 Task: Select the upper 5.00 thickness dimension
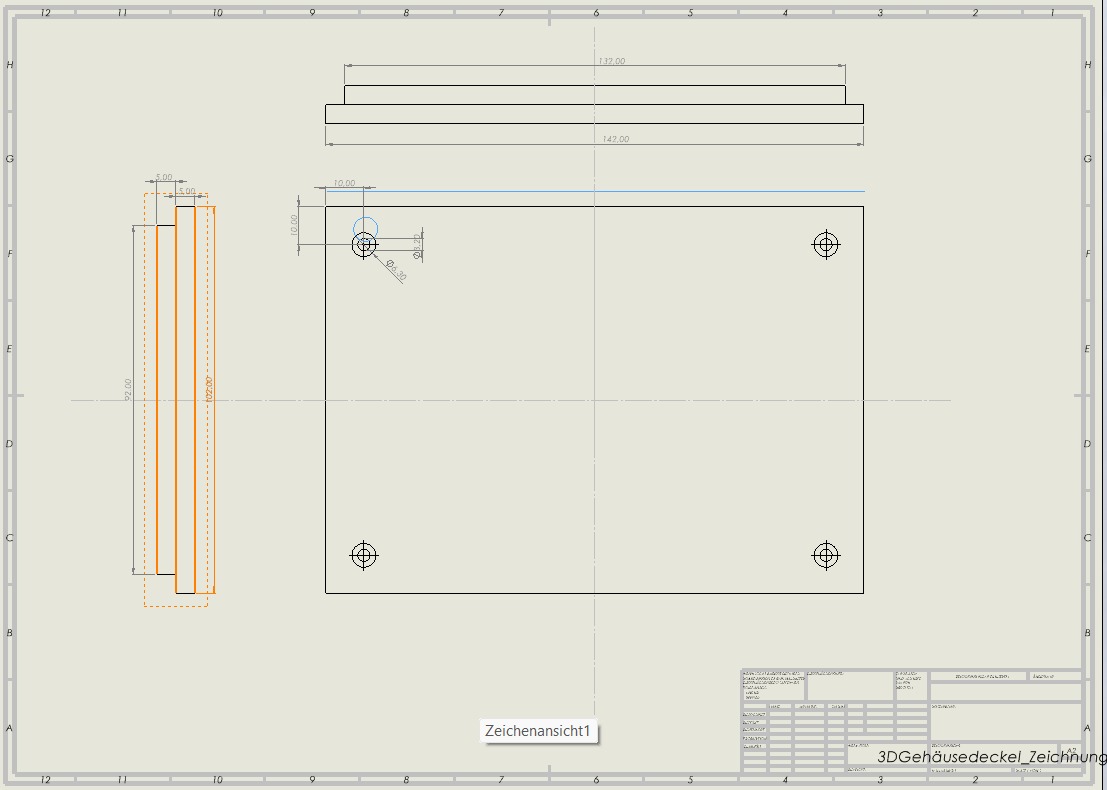pos(164,177)
